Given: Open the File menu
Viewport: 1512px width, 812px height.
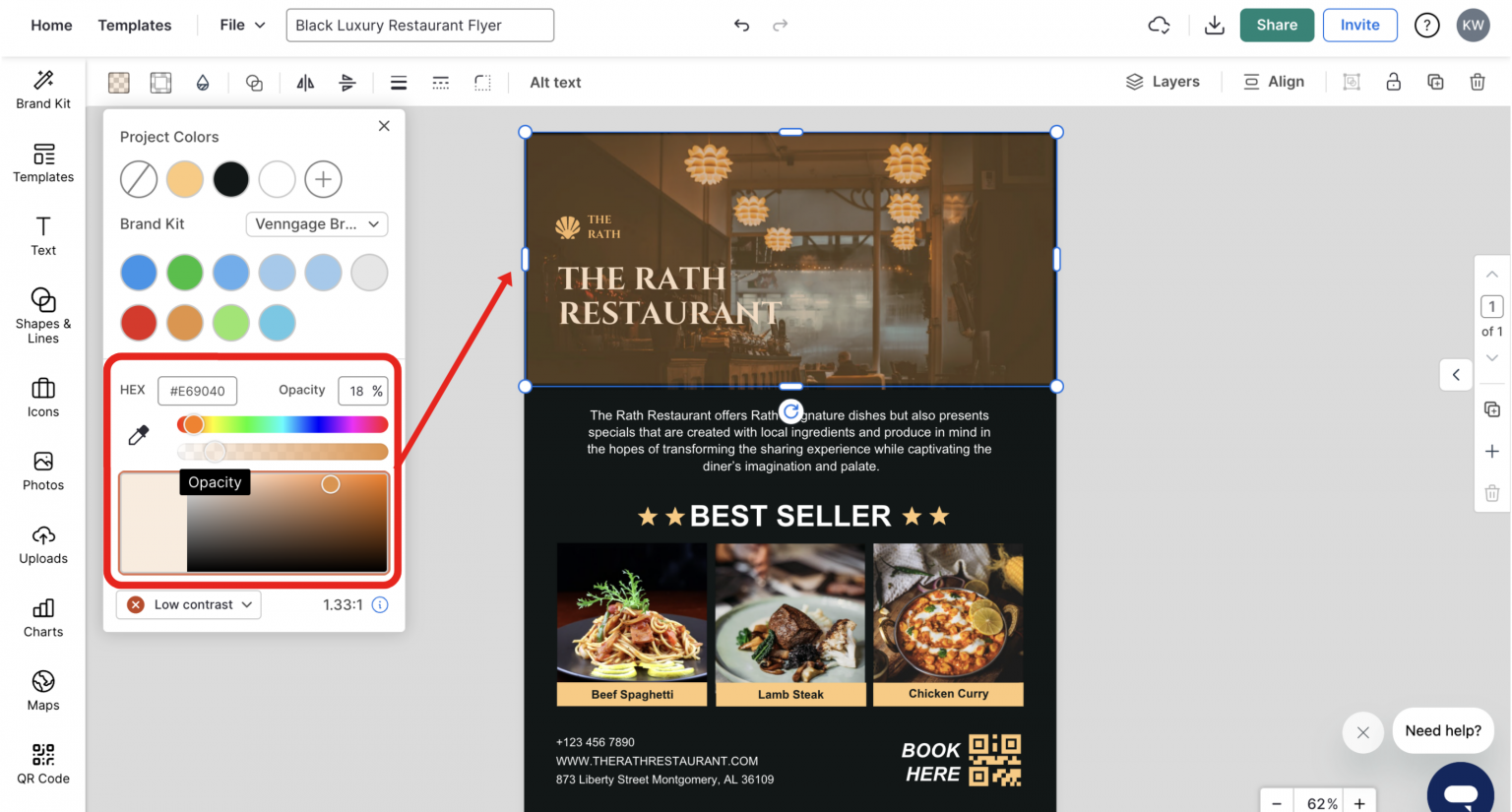Looking at the screenshot, I should tap(239, 25).
